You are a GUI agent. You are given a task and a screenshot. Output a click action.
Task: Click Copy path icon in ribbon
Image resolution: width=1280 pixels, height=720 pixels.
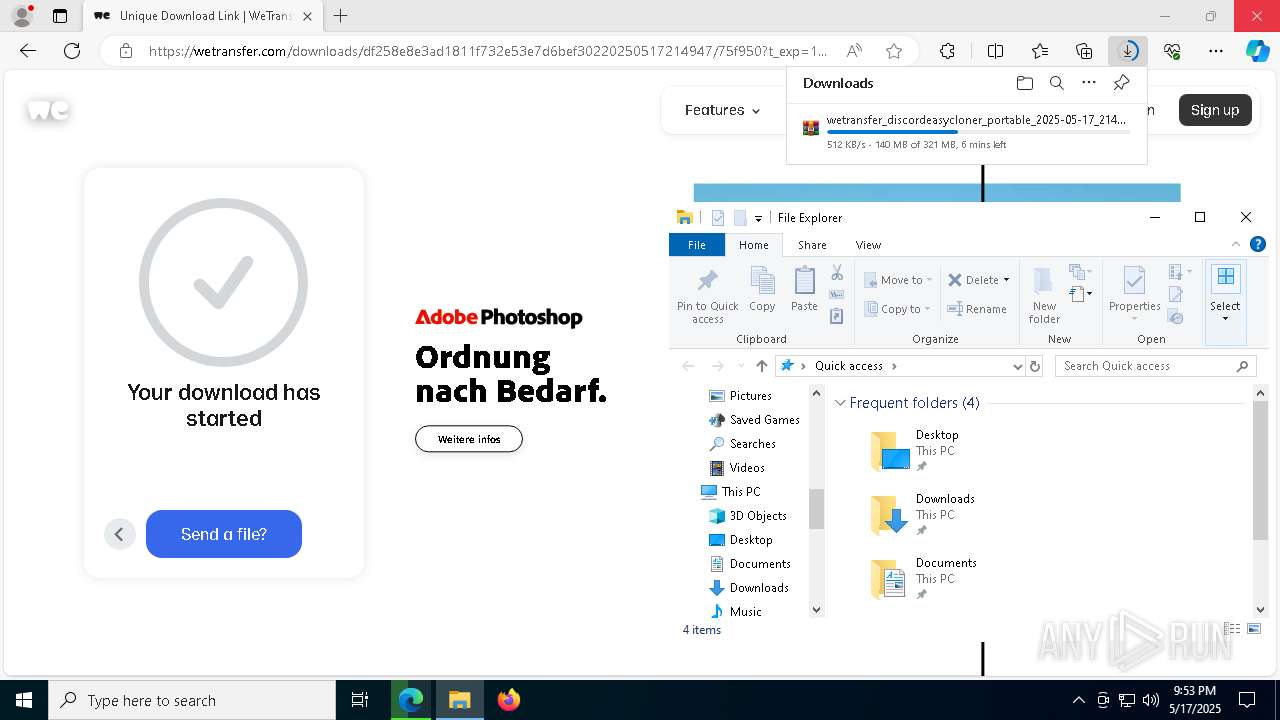point(837,295)
